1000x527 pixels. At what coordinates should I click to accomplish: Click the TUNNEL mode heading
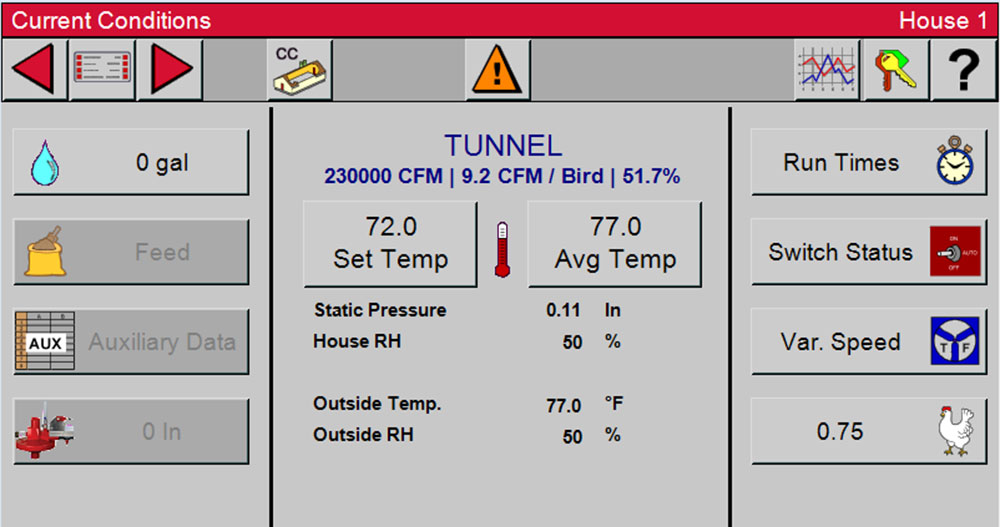pyautogui.click(x=503, y=146)
